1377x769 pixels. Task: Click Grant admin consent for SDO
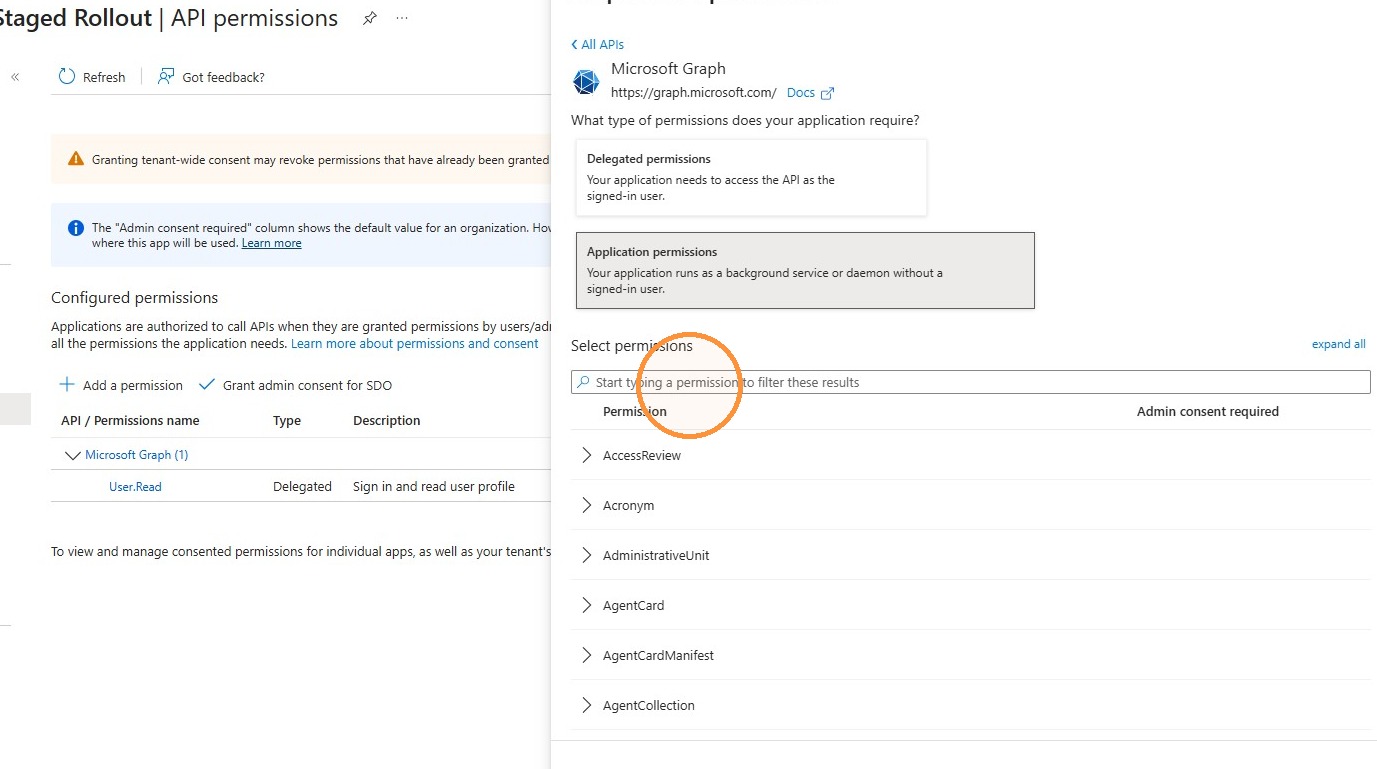[x=295, y=385]
